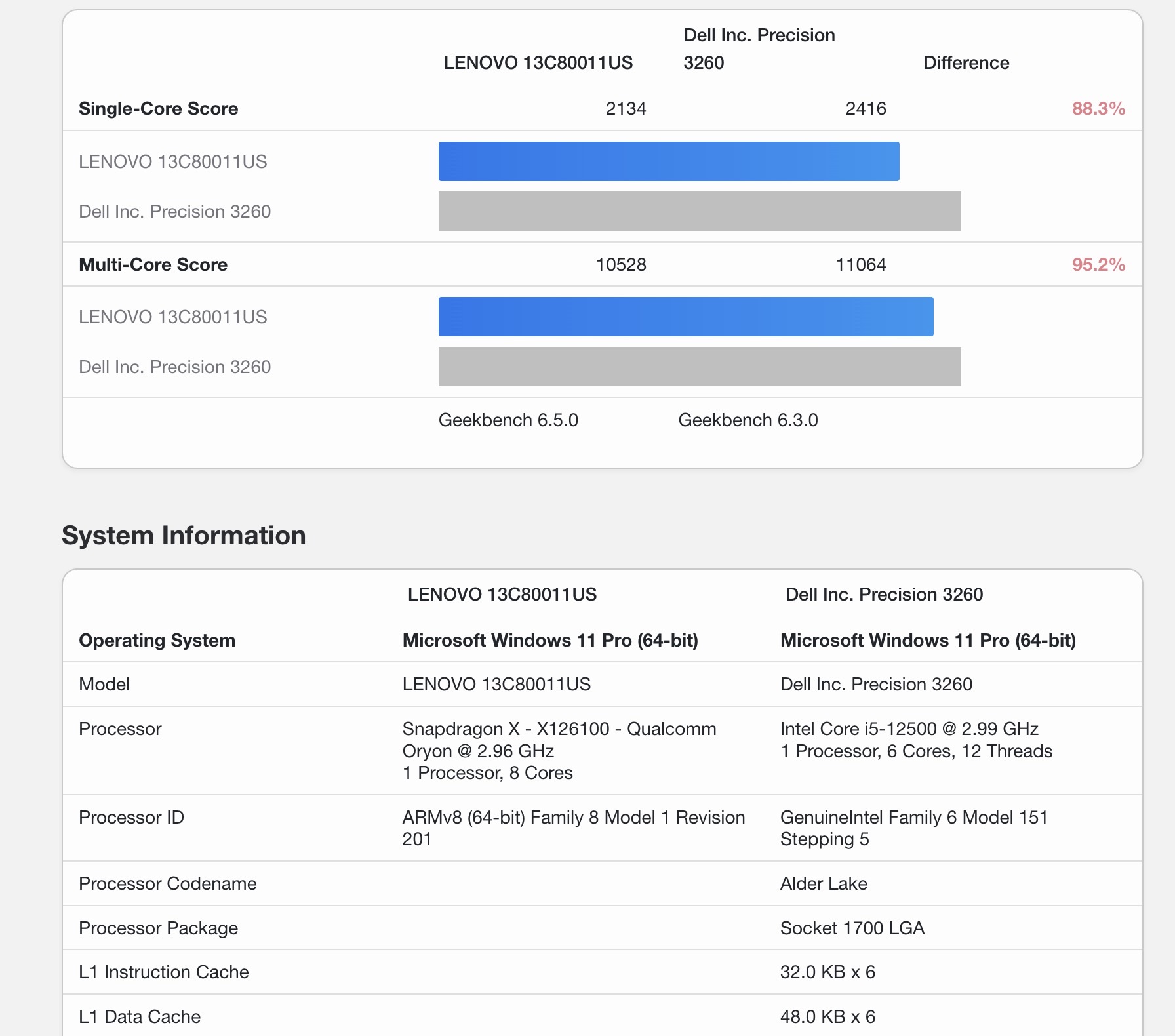
Task: Select the 95.2% multi-core difference value
Action: (1098, 265)
